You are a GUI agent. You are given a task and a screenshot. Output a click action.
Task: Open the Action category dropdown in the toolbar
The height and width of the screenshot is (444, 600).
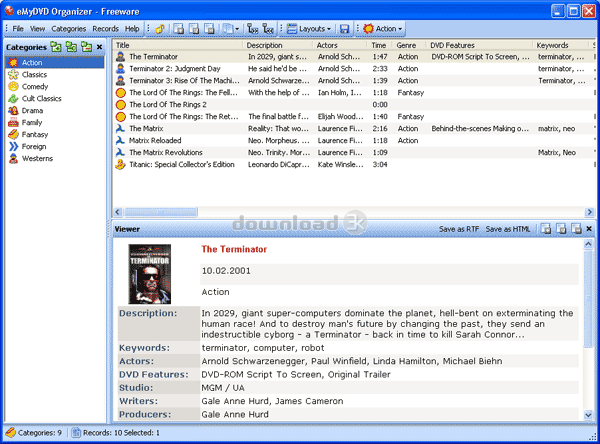(x=383, y=29)
